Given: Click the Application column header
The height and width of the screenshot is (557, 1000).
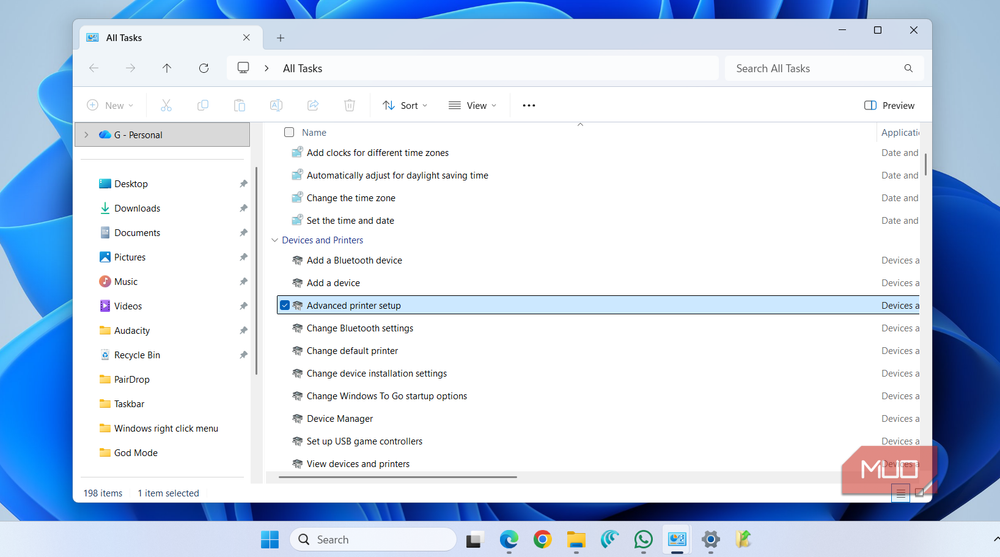Looking at the screenshot, I should pos(900,132).
